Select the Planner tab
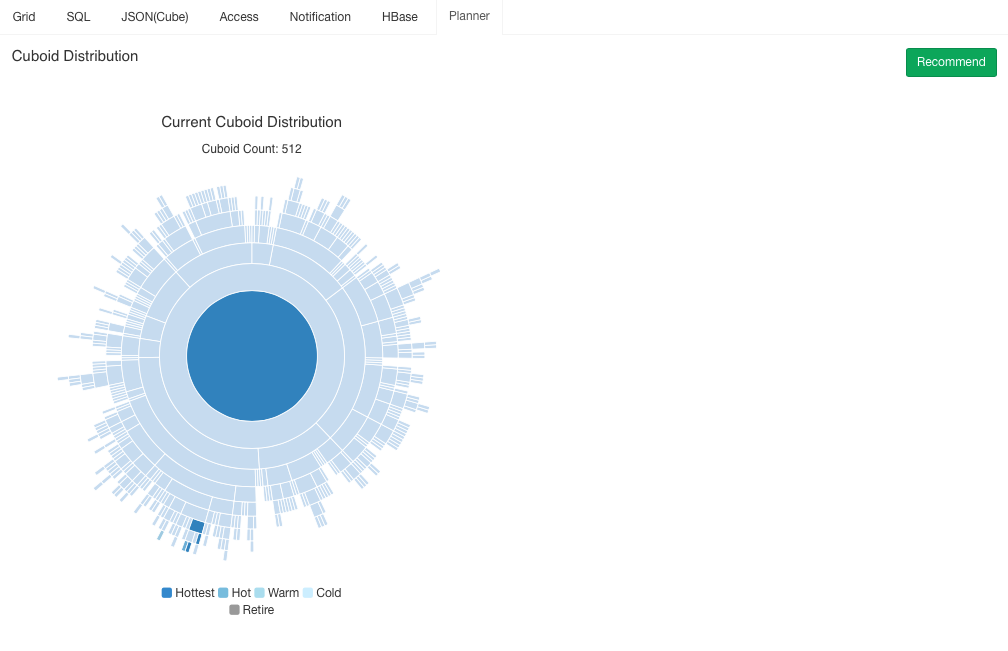1008x651 pixels. click(x=469, y=16)
